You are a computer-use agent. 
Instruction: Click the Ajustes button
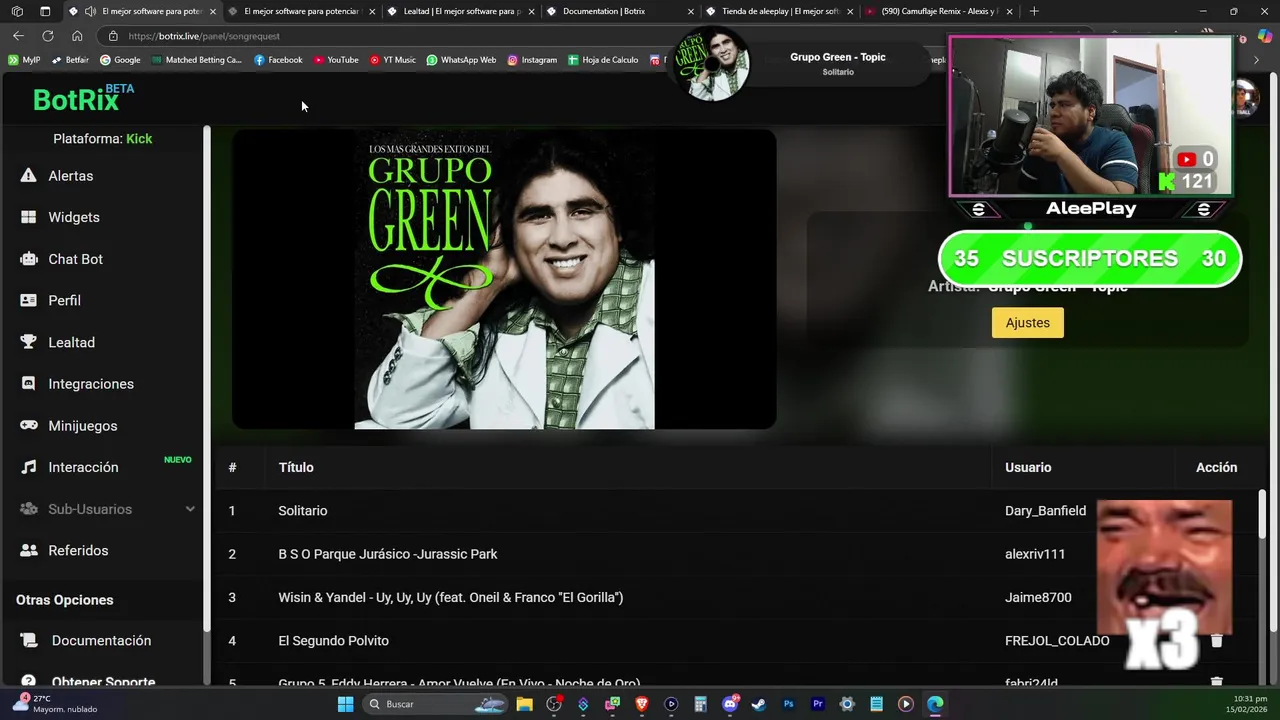pyautogui.click(x=1028, y=323)
